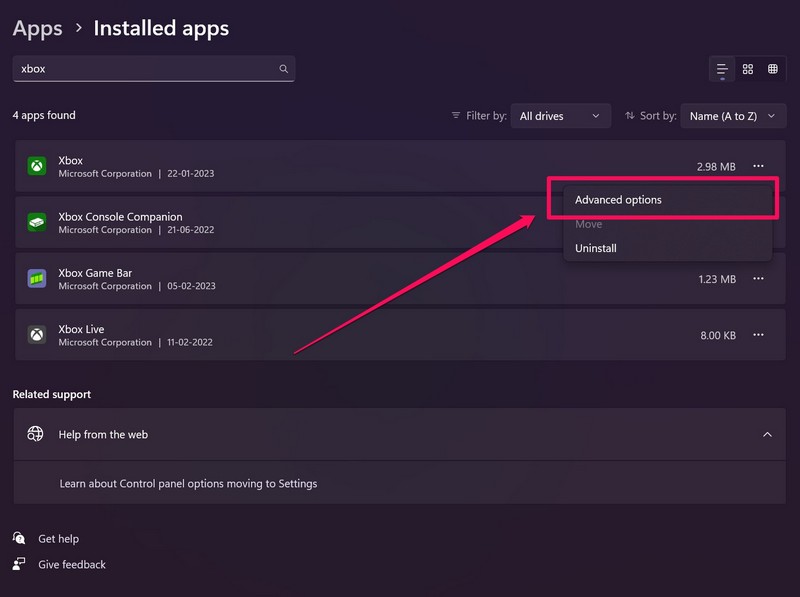The width and height of the screenshot is (800, 597).
Task: Click the Xbox app icon
Action: [x=36, y=167]
